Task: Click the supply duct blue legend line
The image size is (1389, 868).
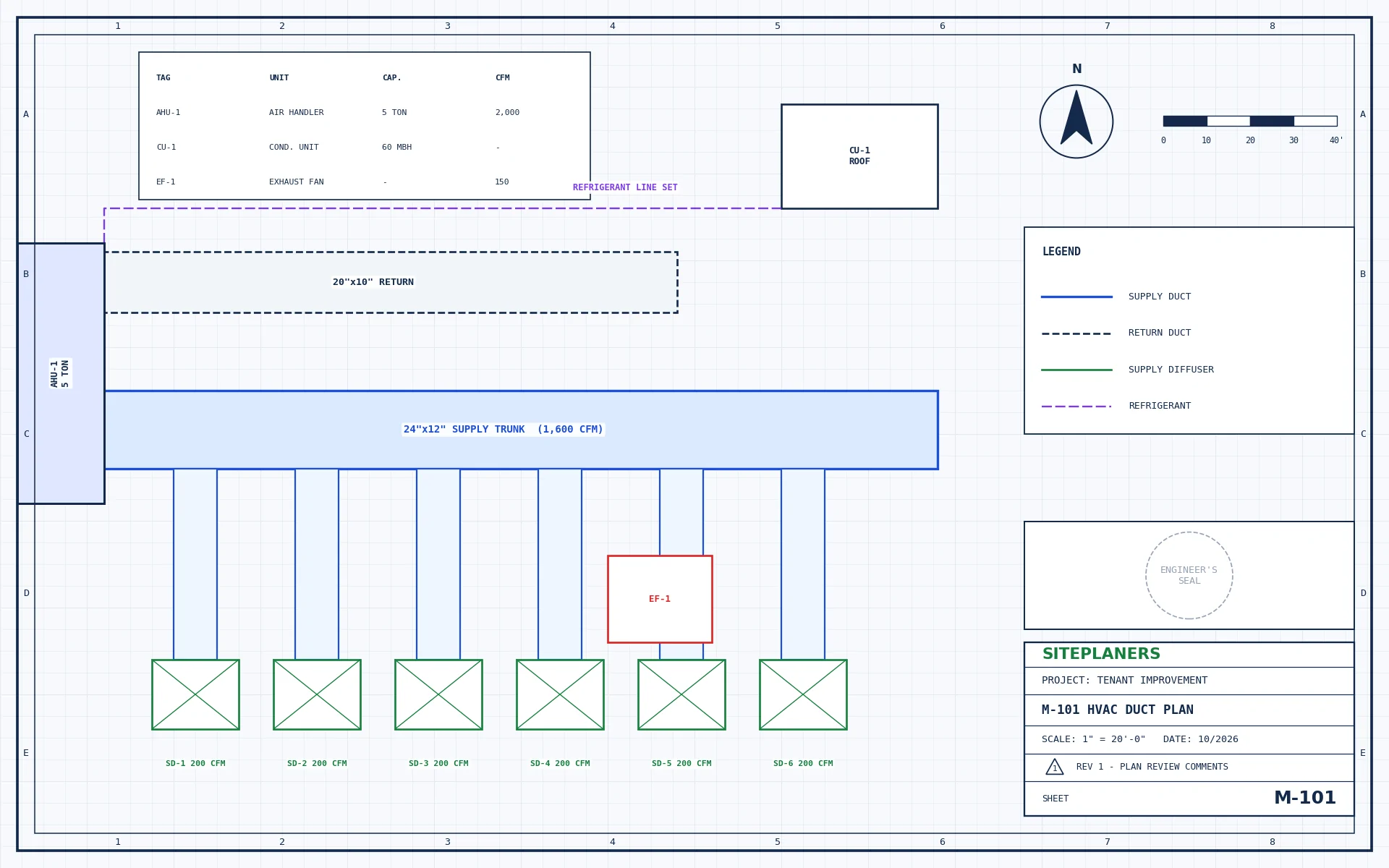Action: (x=1076, y=297)
